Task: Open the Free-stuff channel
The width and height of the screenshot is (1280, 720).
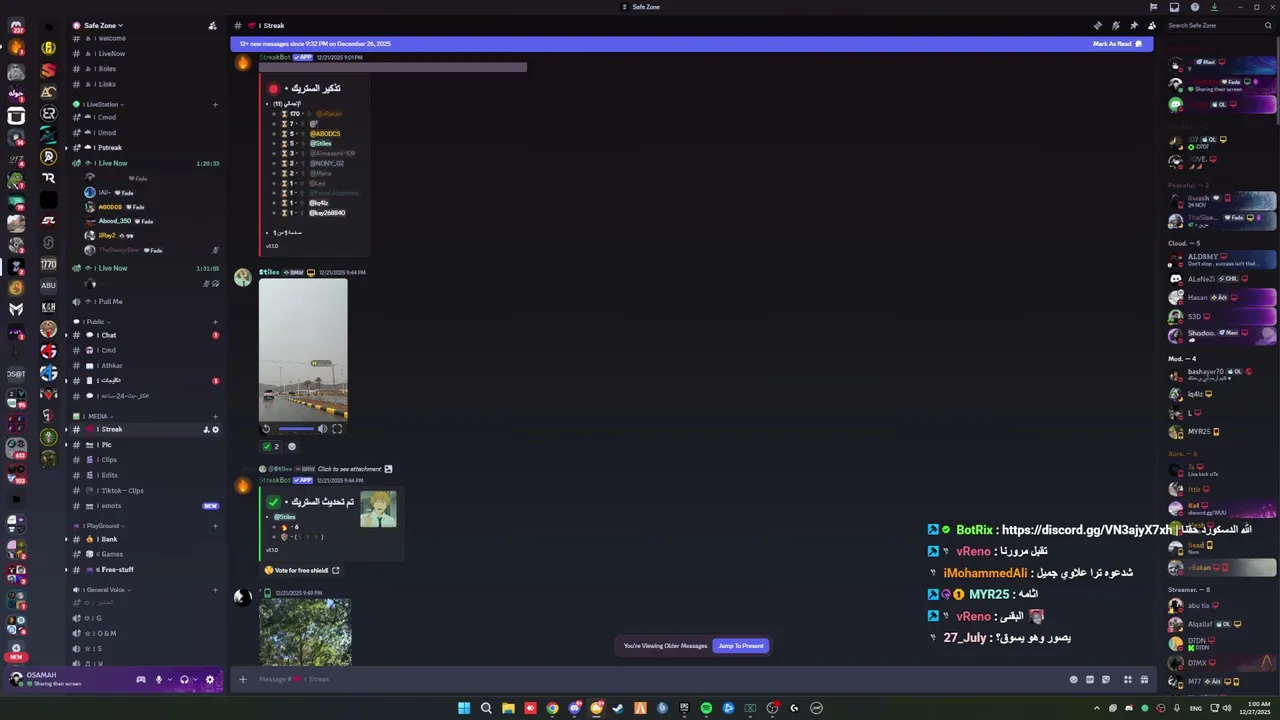Action: click(x=145, y=569)
